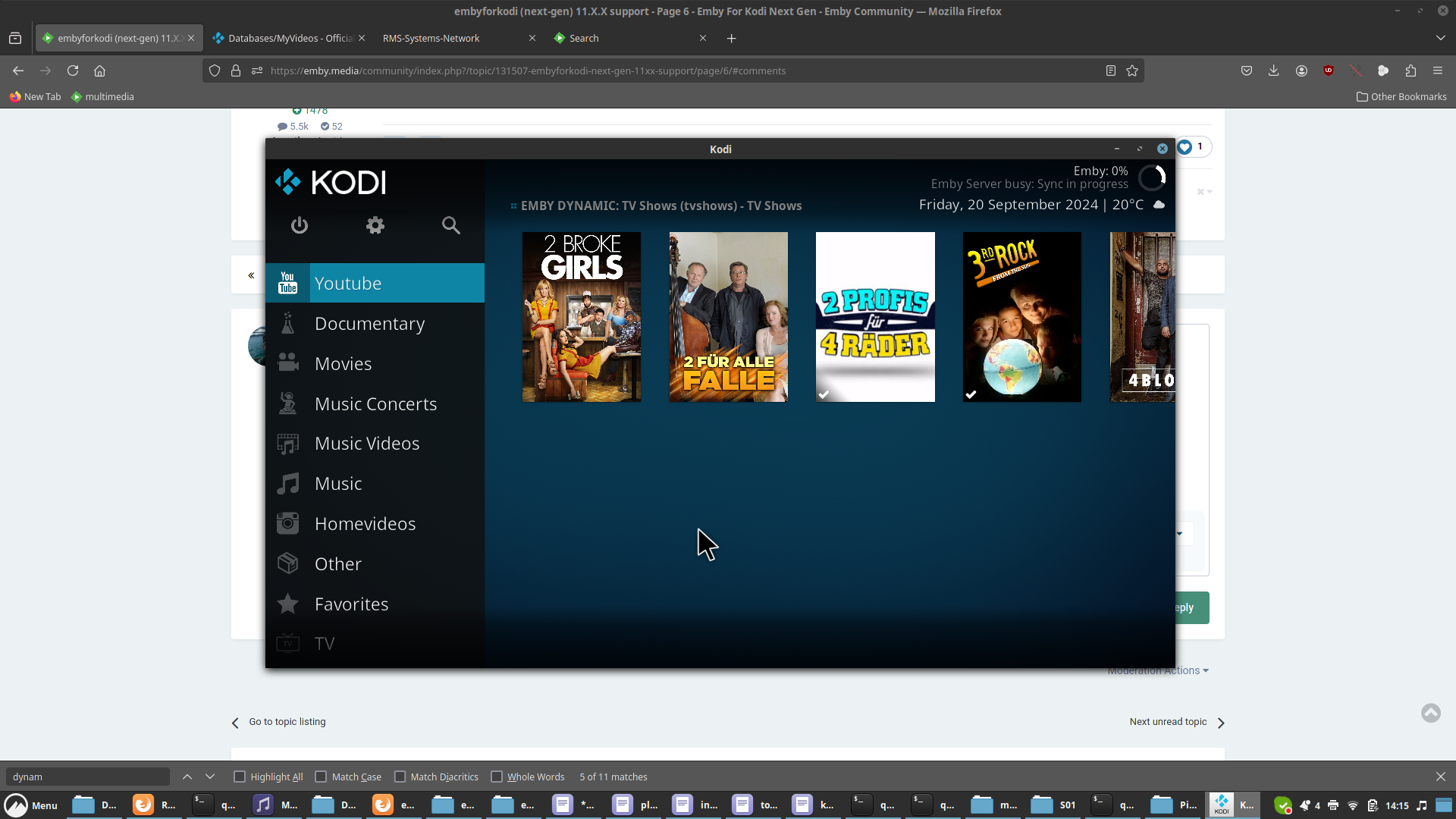Click the Favorites star icon
This screenshot has width=1456, height=819.
pyautogui.click(x=288, y=604)
